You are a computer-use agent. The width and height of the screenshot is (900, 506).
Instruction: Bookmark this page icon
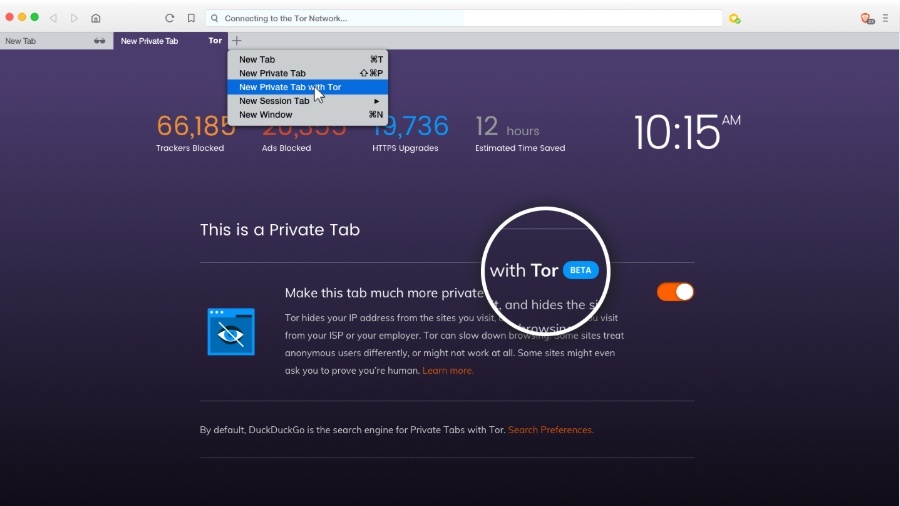click(191, 18)
